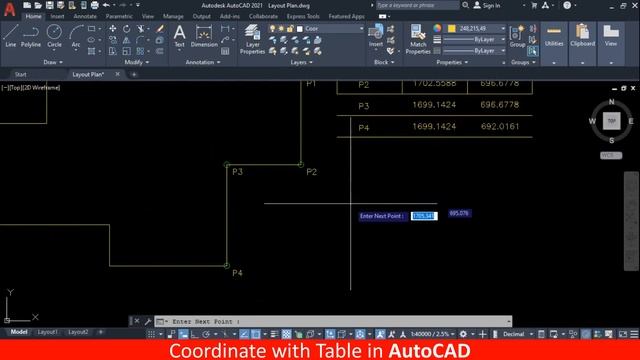Select the Copy objects tool
Image resolution: width=640 pixels, height=360 pixels.
pos(113,40)
